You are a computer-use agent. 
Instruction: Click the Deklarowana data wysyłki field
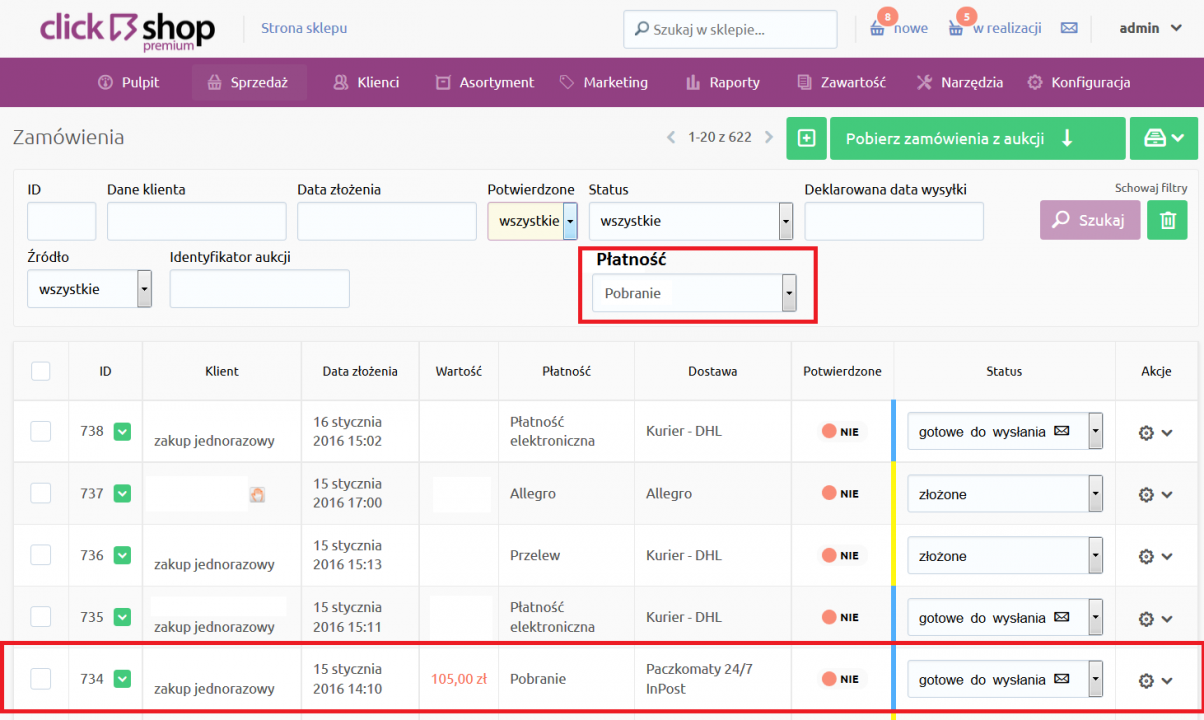point(894,221)
